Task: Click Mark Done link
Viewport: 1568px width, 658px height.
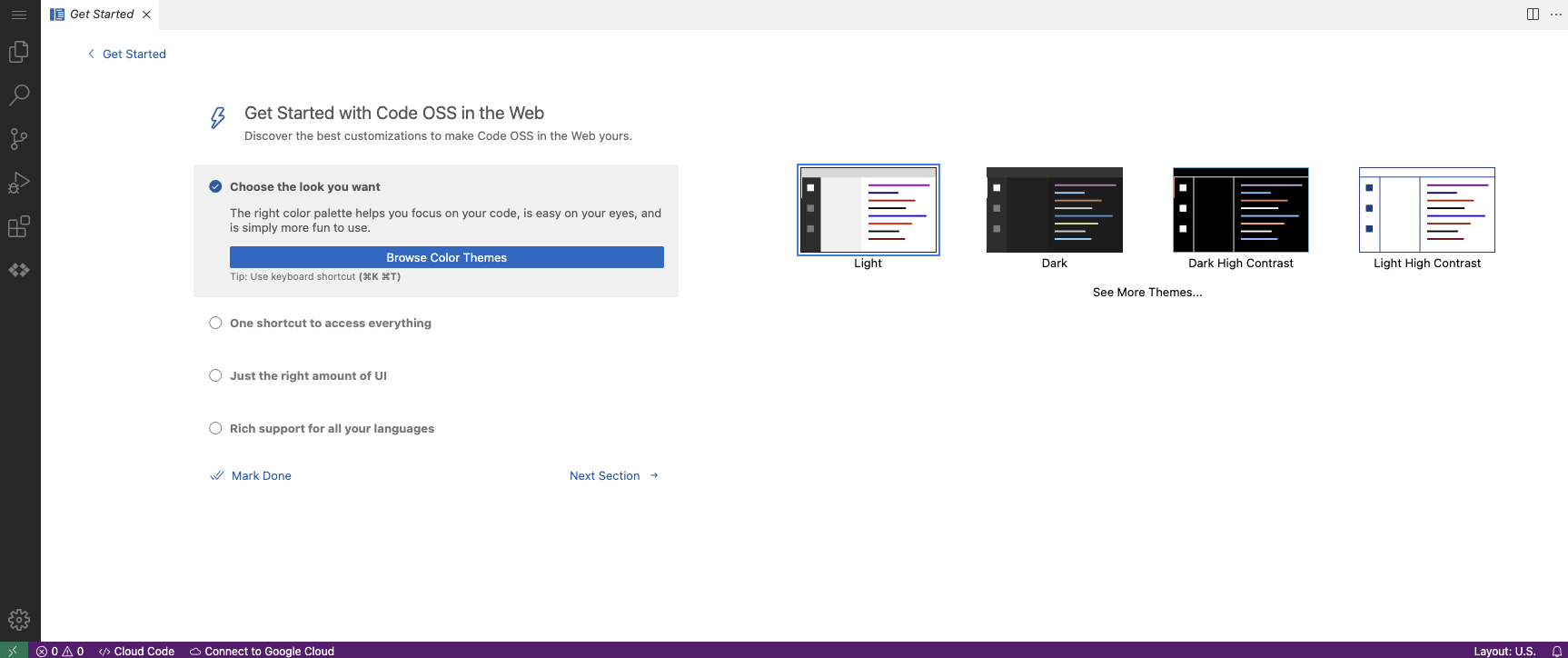Action: point(251,475)
